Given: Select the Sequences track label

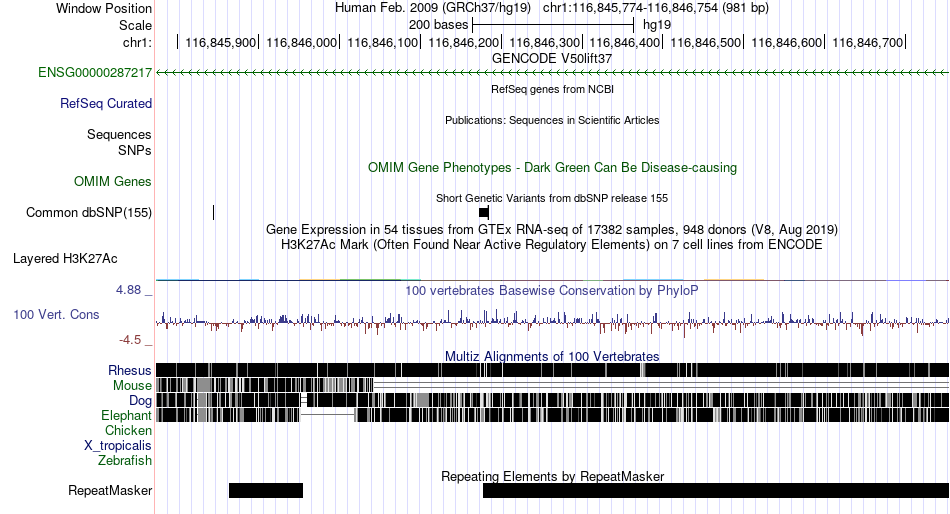Looking at the screenshot, I should pos(119,135).
